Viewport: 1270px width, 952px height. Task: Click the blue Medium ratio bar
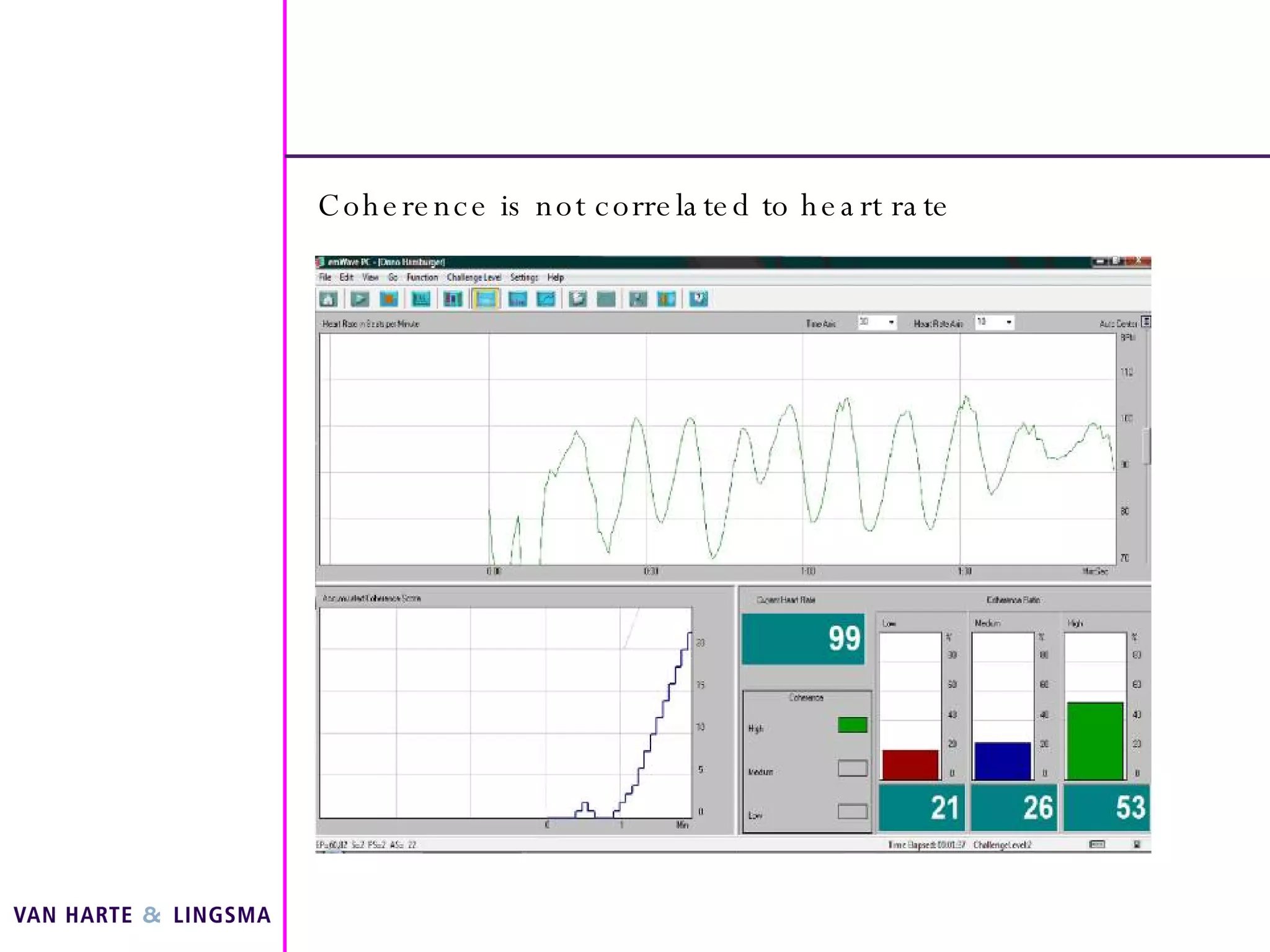tap(1002, 761)
